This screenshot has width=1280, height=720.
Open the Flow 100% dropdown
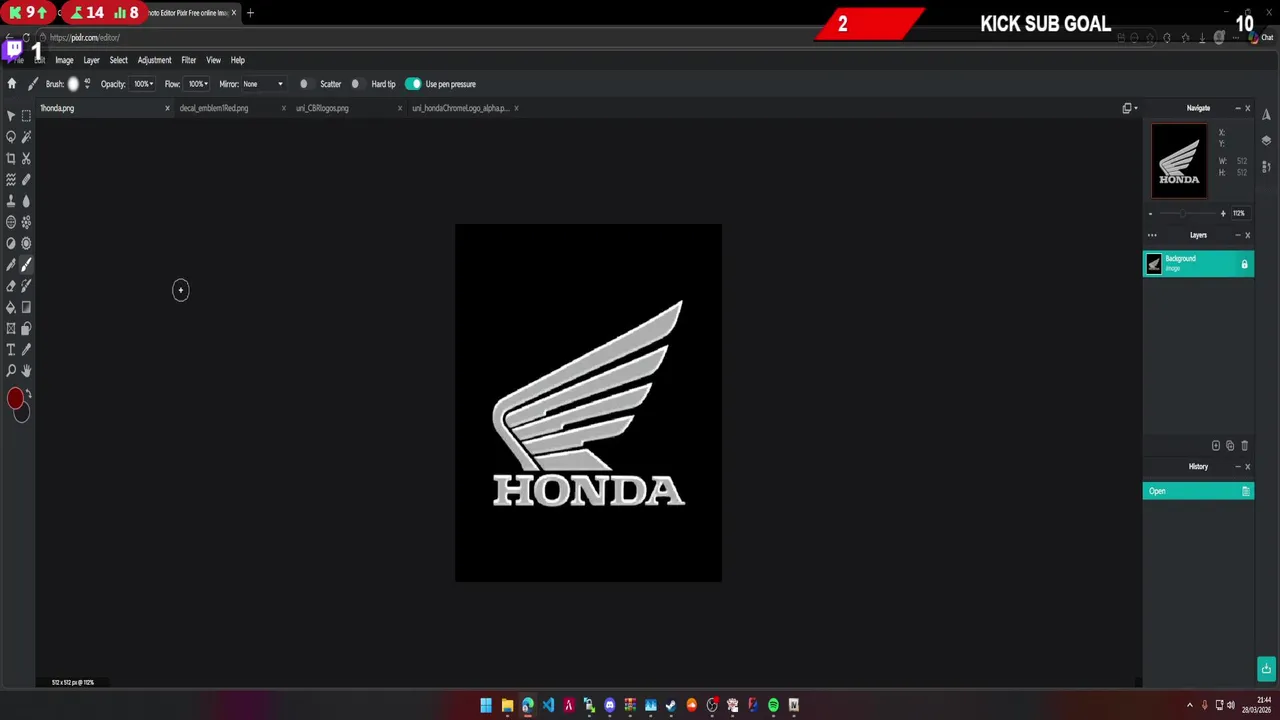(x=198, y=84)
